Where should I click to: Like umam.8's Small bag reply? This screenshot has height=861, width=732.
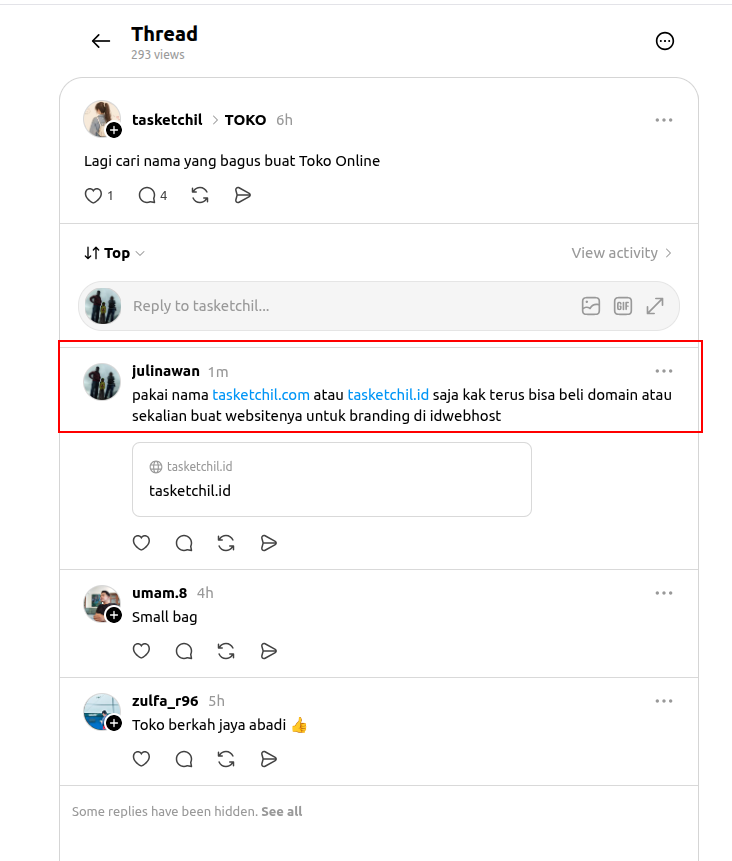[x=142, y=651]
